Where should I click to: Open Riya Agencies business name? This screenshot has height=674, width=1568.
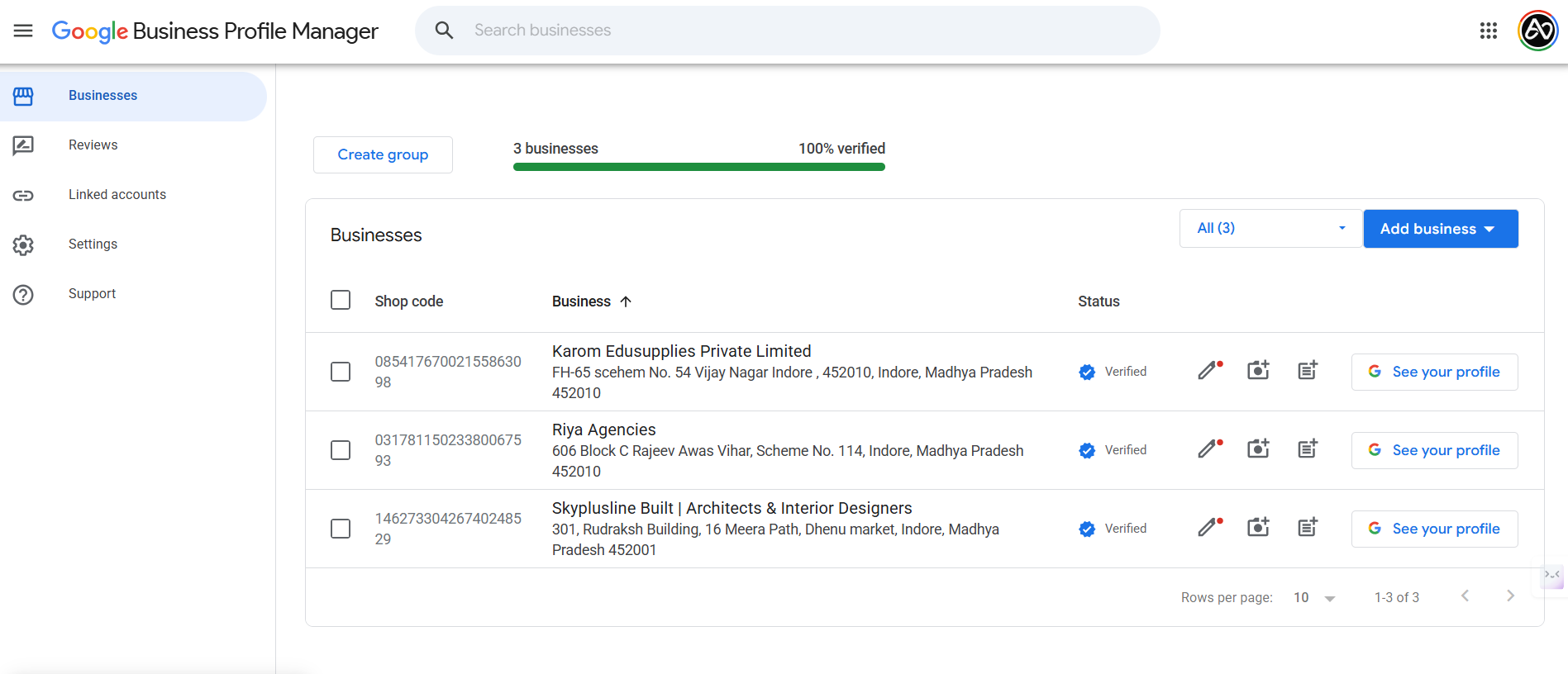(603, 430)
